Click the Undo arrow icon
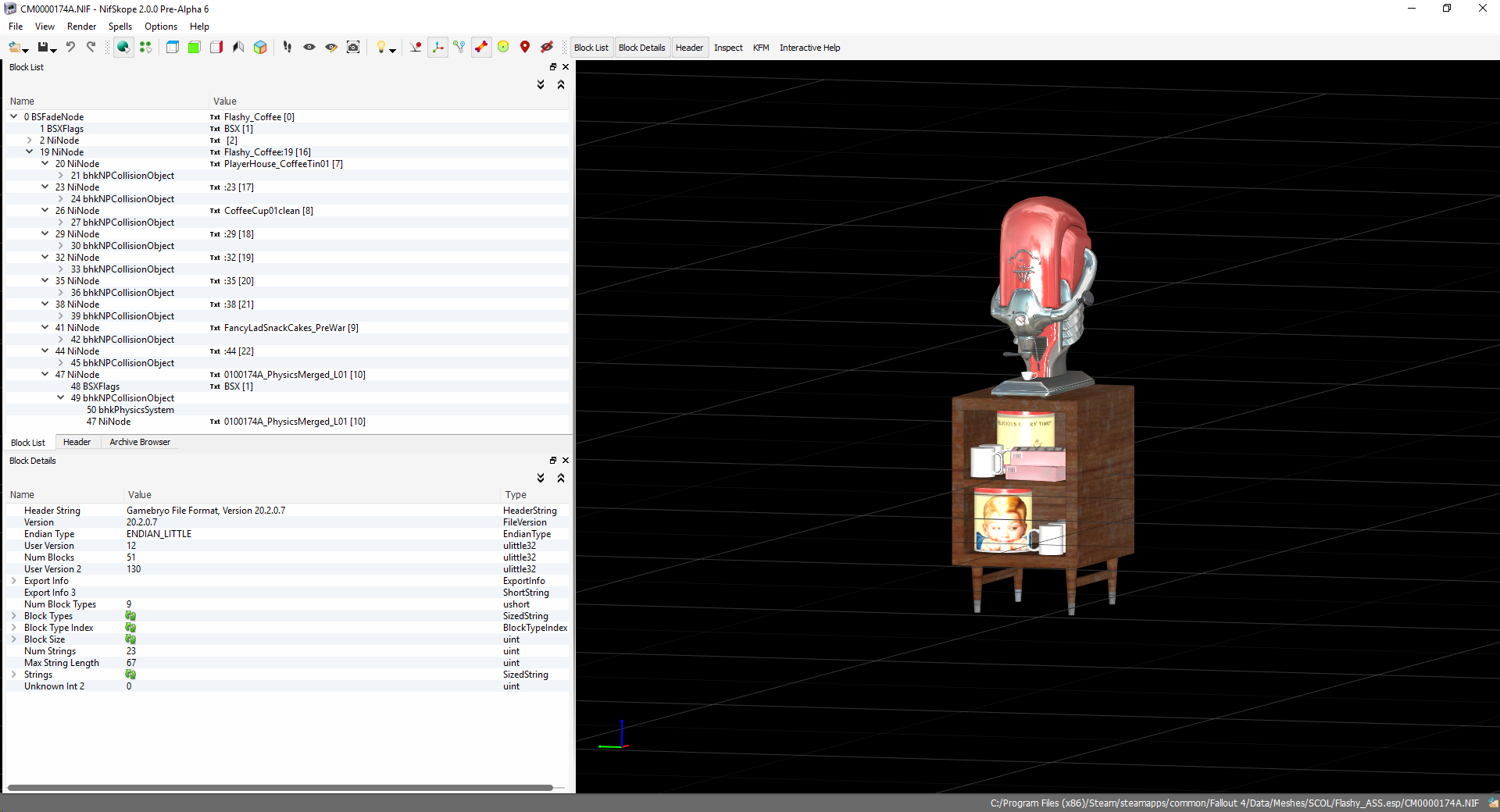Image resolution: width=1500 pixels, height=812 pixels. 70,48
